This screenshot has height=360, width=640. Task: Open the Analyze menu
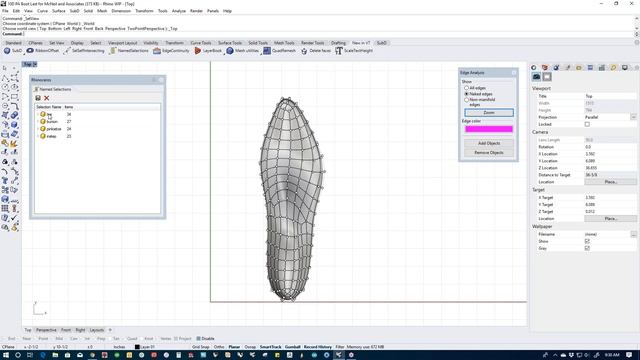178,11
